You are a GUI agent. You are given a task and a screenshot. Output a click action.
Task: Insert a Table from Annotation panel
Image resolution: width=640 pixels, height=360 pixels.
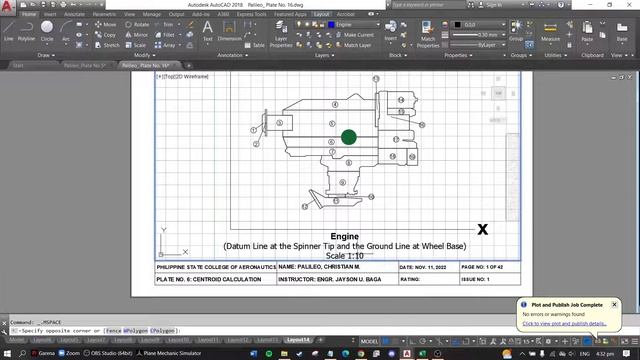(x=255, y=45)
